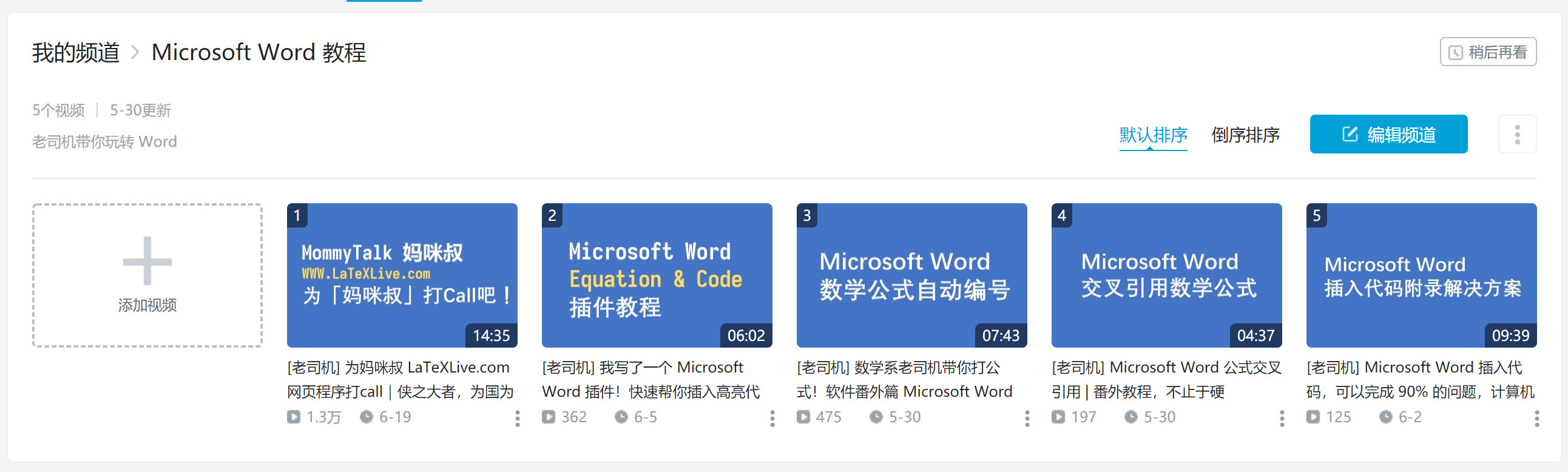Click description 老司机带你玩转 Word
This screenshot has width=1568, height=472.
tap(105, 142)
